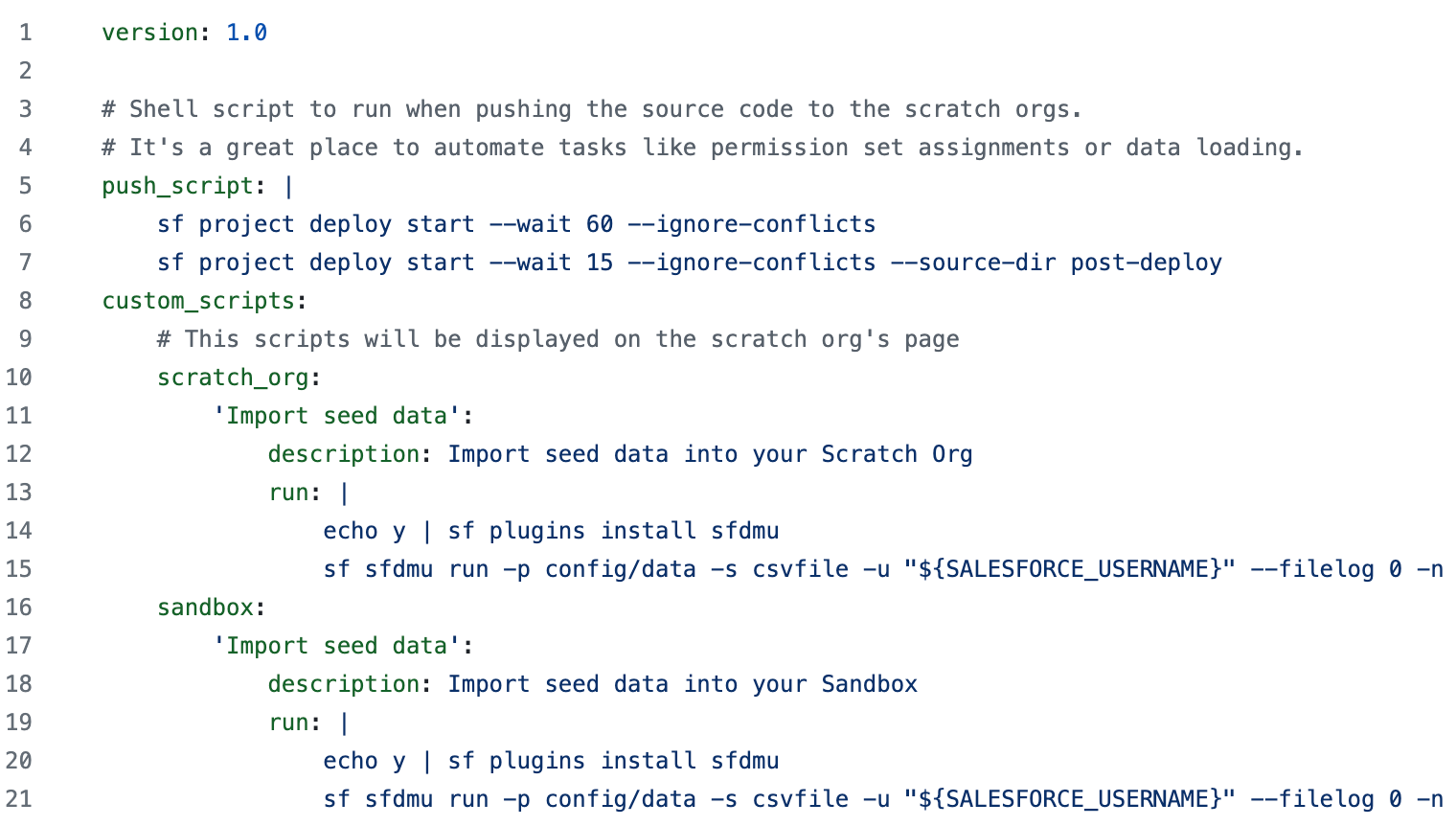Click line number 1 in gutter

(x=25, y=33)
